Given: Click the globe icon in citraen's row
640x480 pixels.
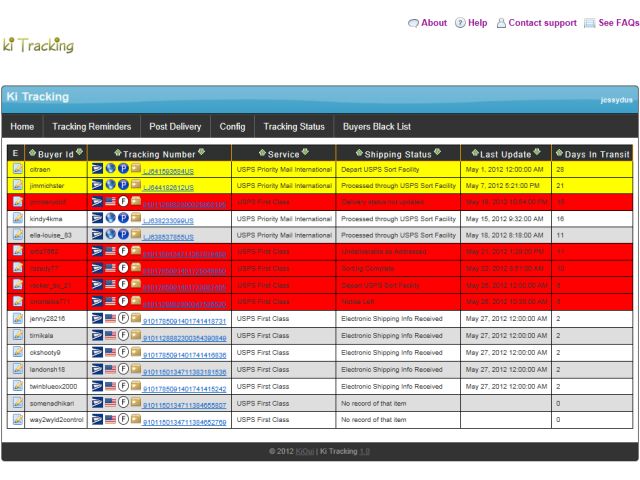Looking at the screenshot, I should coord(110,168).
